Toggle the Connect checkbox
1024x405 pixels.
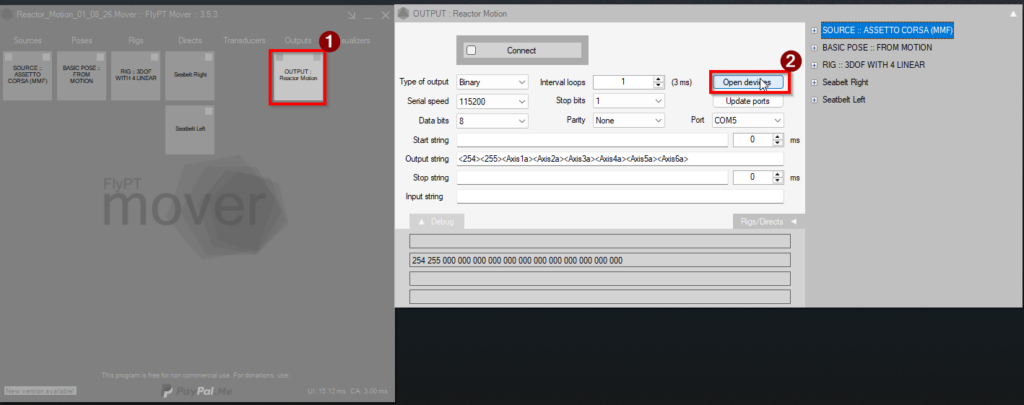472,50
